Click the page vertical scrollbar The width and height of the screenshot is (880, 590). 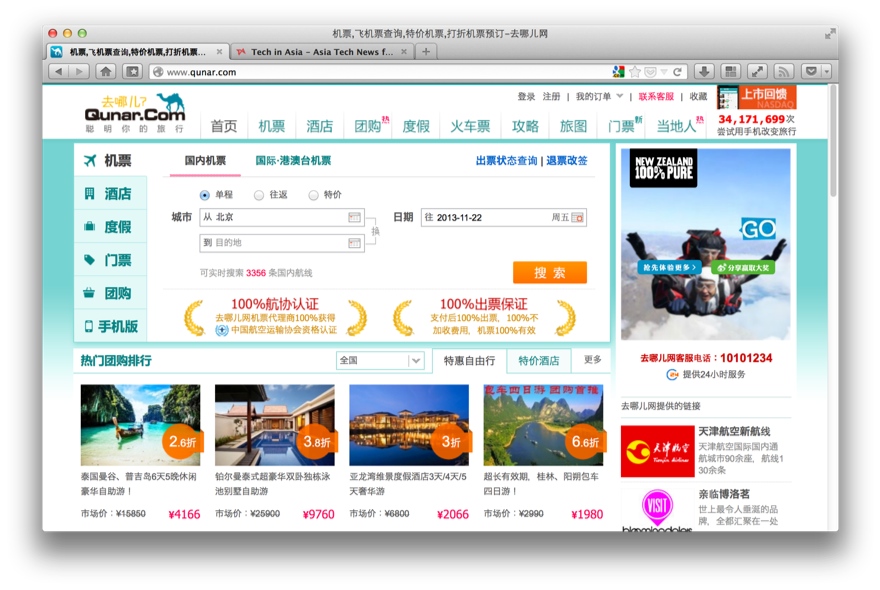(x=833, y=140)
